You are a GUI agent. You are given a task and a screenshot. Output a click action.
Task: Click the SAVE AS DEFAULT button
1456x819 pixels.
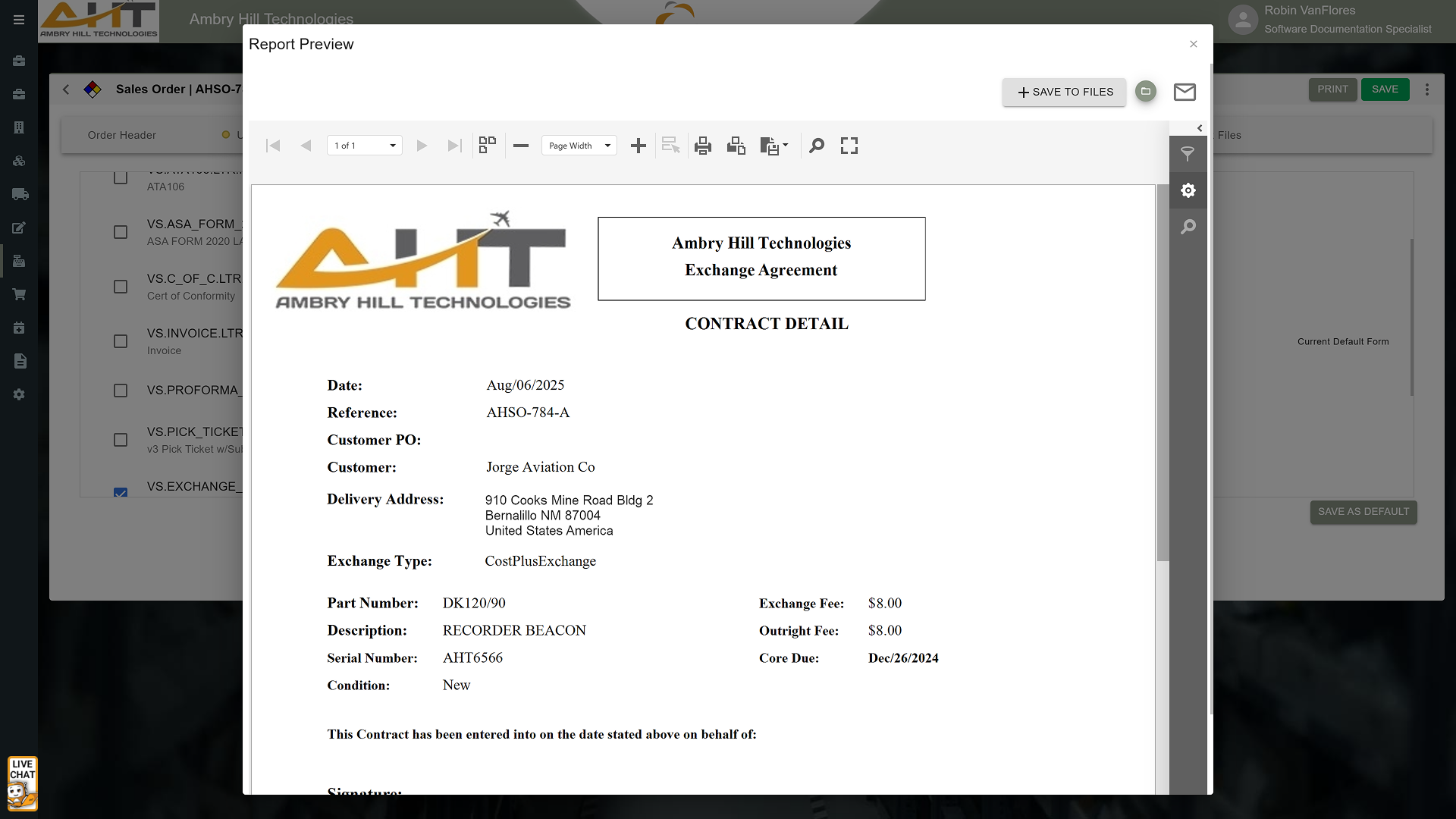[x=1363, y=512]
